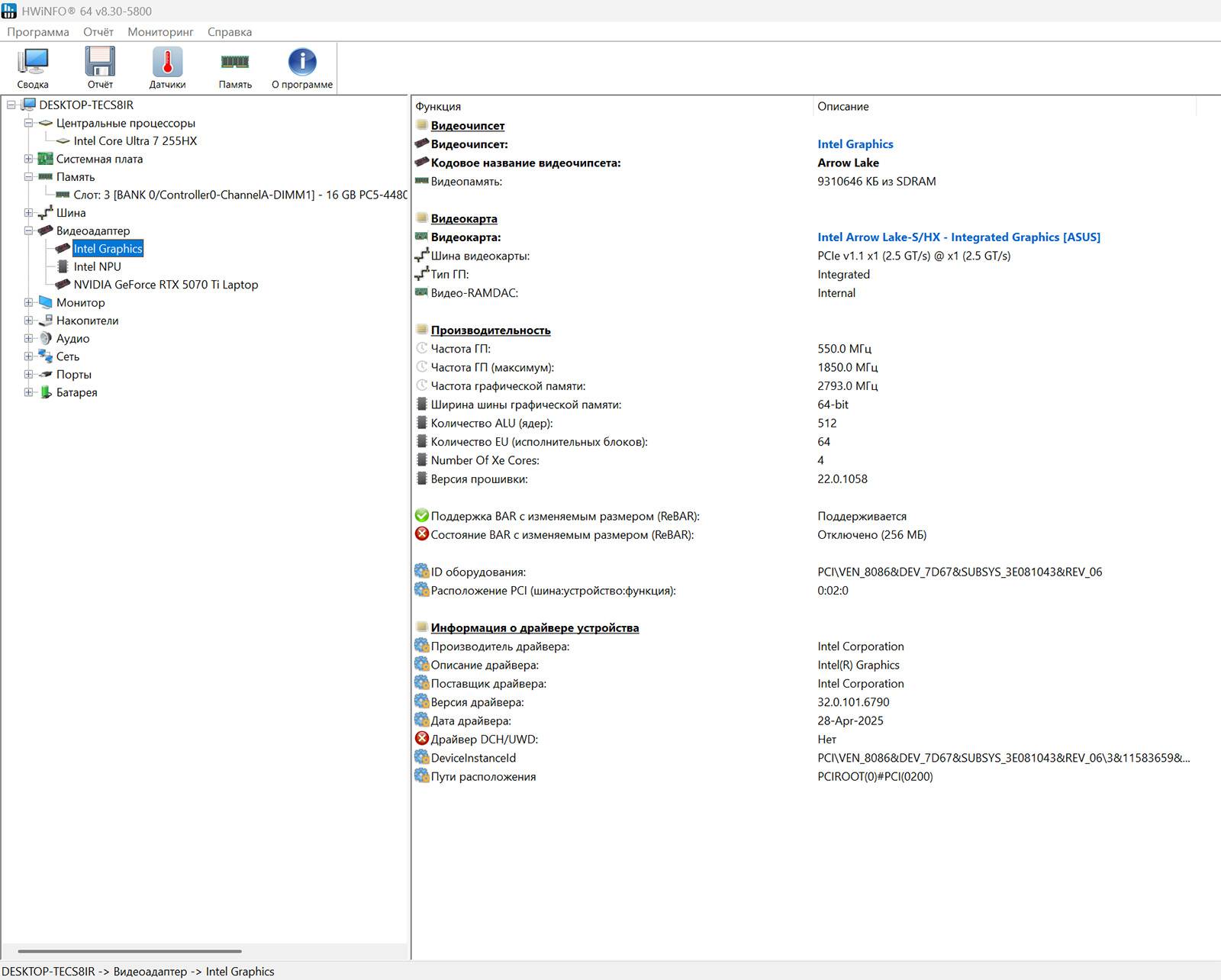Click Intel Arrow Lake-S/HX Integrated Graphics link
This screenshot has height=980, width=1221.
point(958,237)
